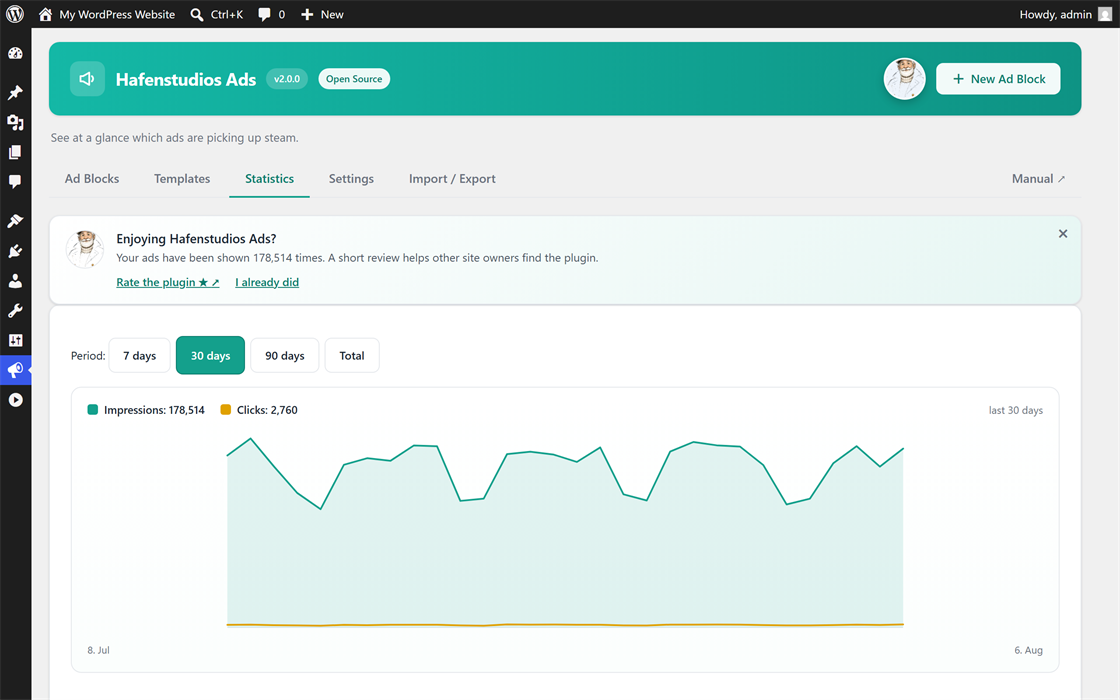
Task: Click the collapse menu play icon
Action: (x=15, y=400)
